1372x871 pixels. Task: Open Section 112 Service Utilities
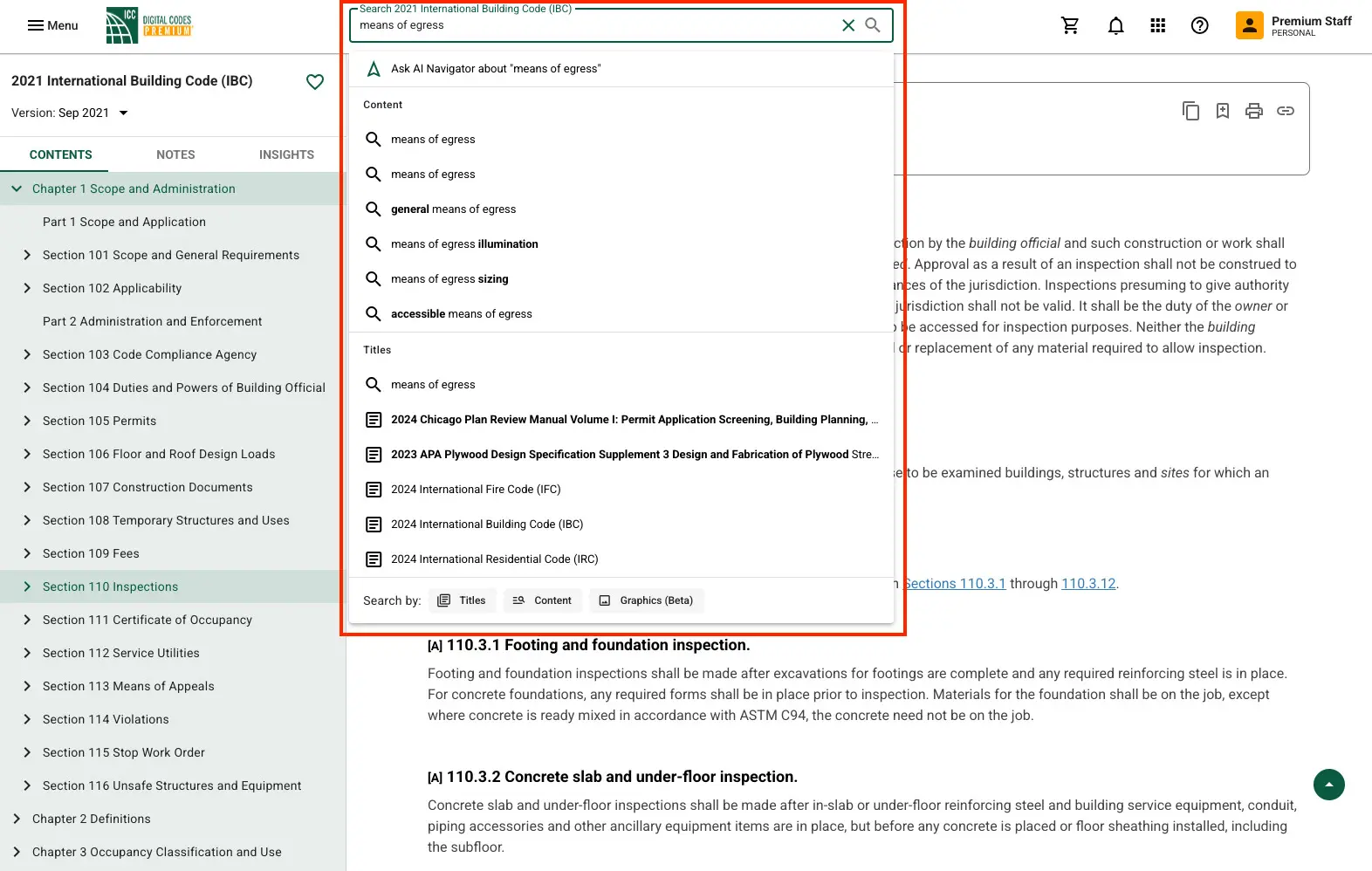pos(120,653)
